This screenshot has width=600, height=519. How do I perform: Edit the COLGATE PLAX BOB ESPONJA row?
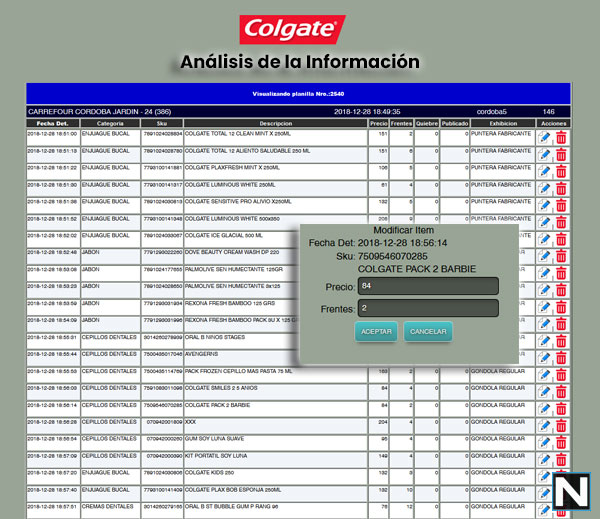click(544, 494)
